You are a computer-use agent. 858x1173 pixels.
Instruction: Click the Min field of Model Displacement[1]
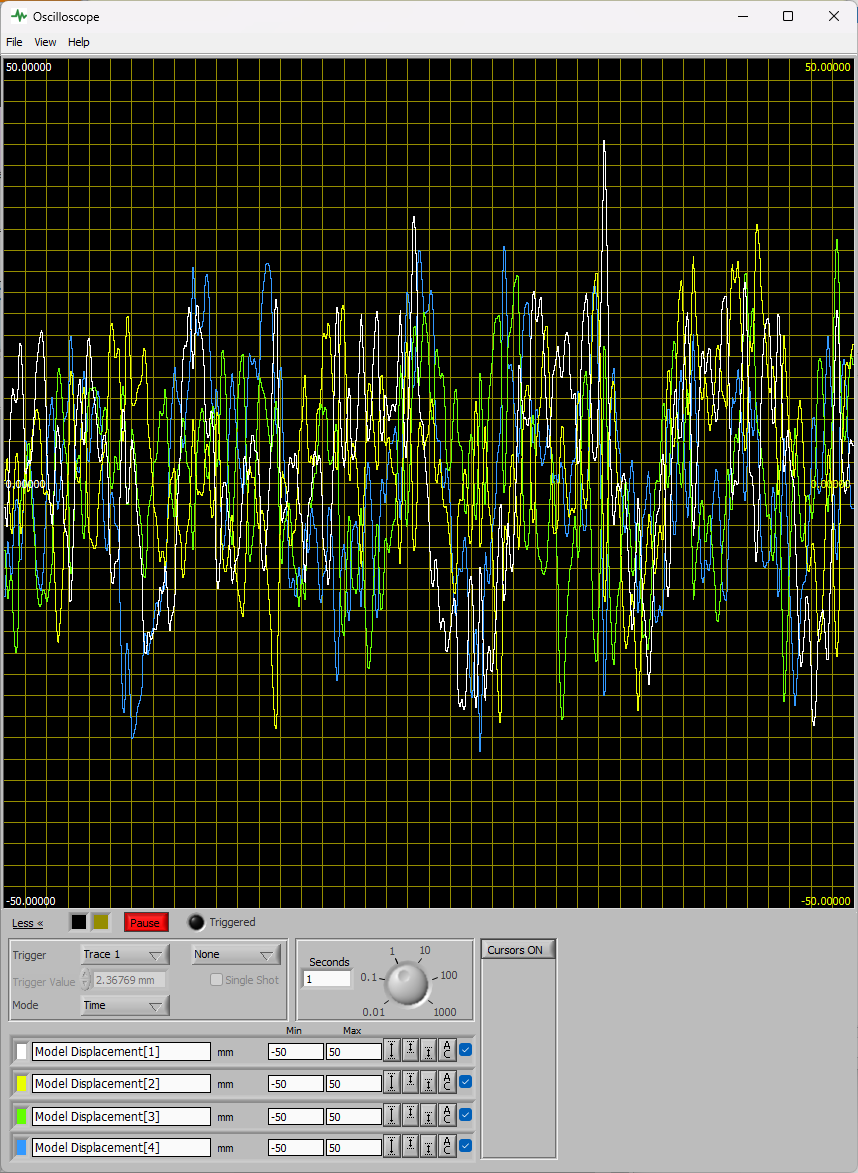(x=295, y=1051)
